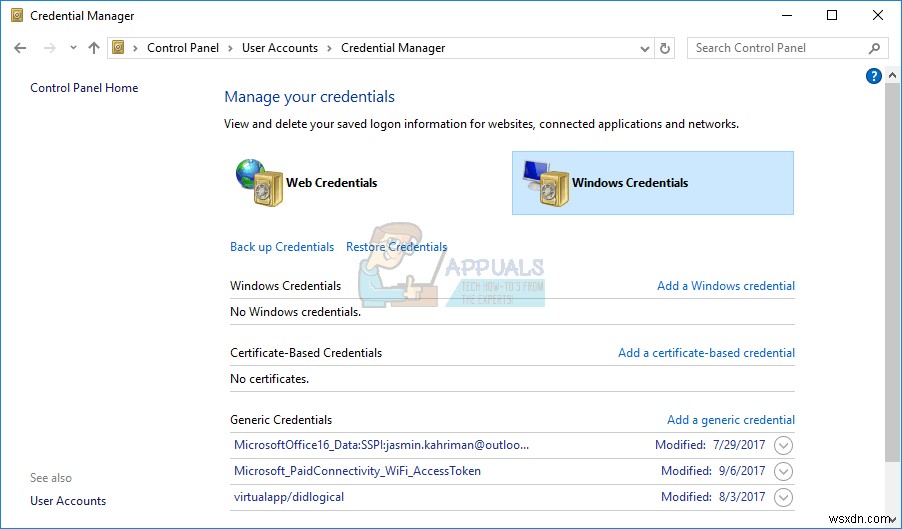902x529 pixels.
Task: Click the vertical scrollbar thumb
Action: click(x=892, y=271)
